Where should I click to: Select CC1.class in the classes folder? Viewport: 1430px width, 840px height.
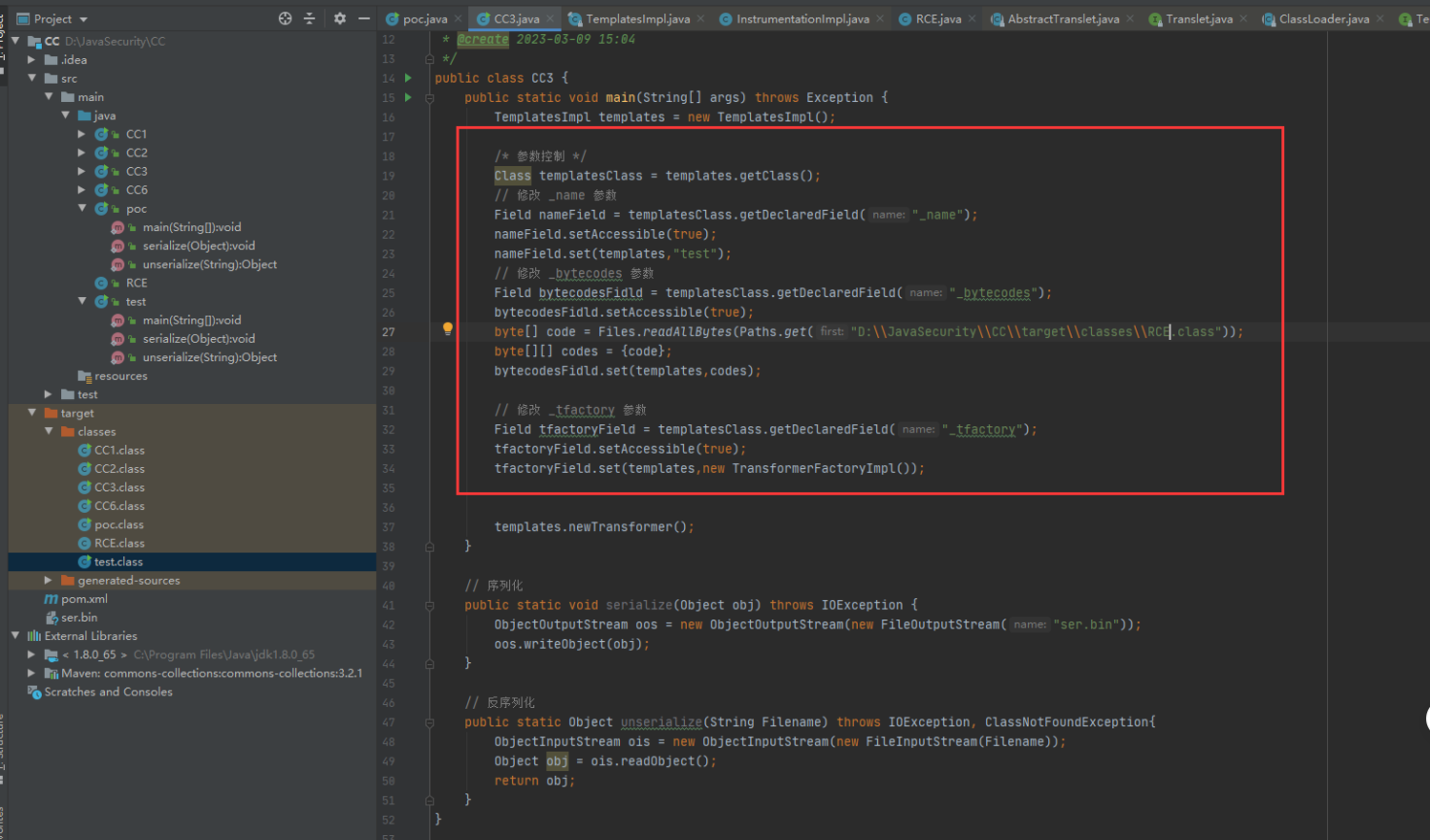pos(119,450)
